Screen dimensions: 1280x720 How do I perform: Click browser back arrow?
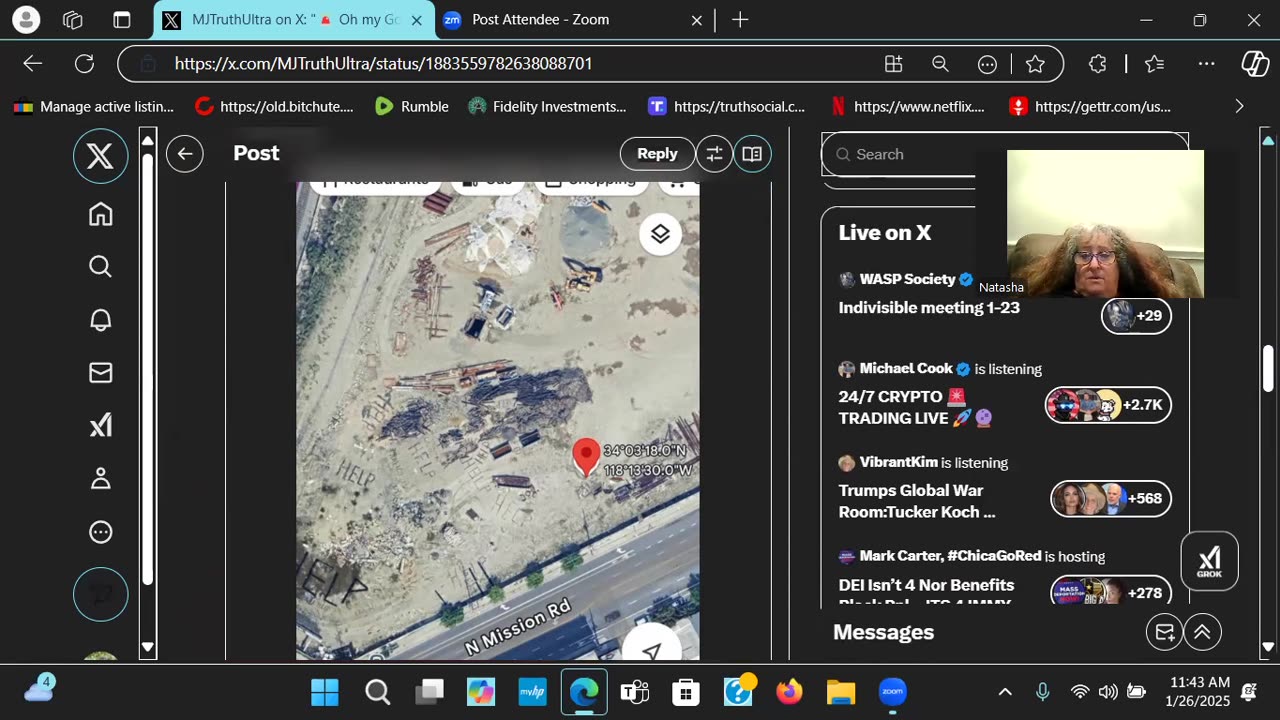[x=33, y=63]
